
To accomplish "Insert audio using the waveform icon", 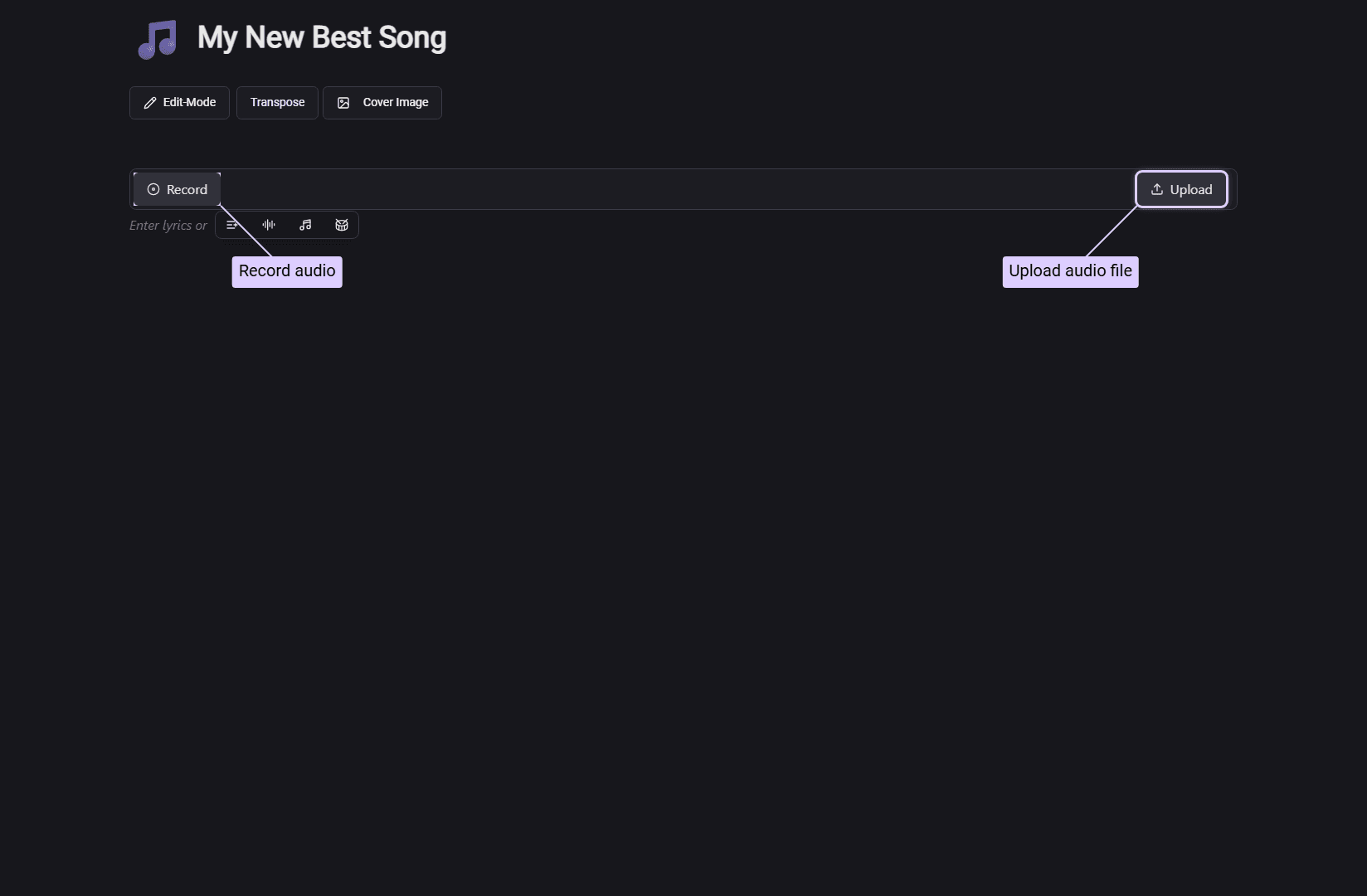I will 269,225.
